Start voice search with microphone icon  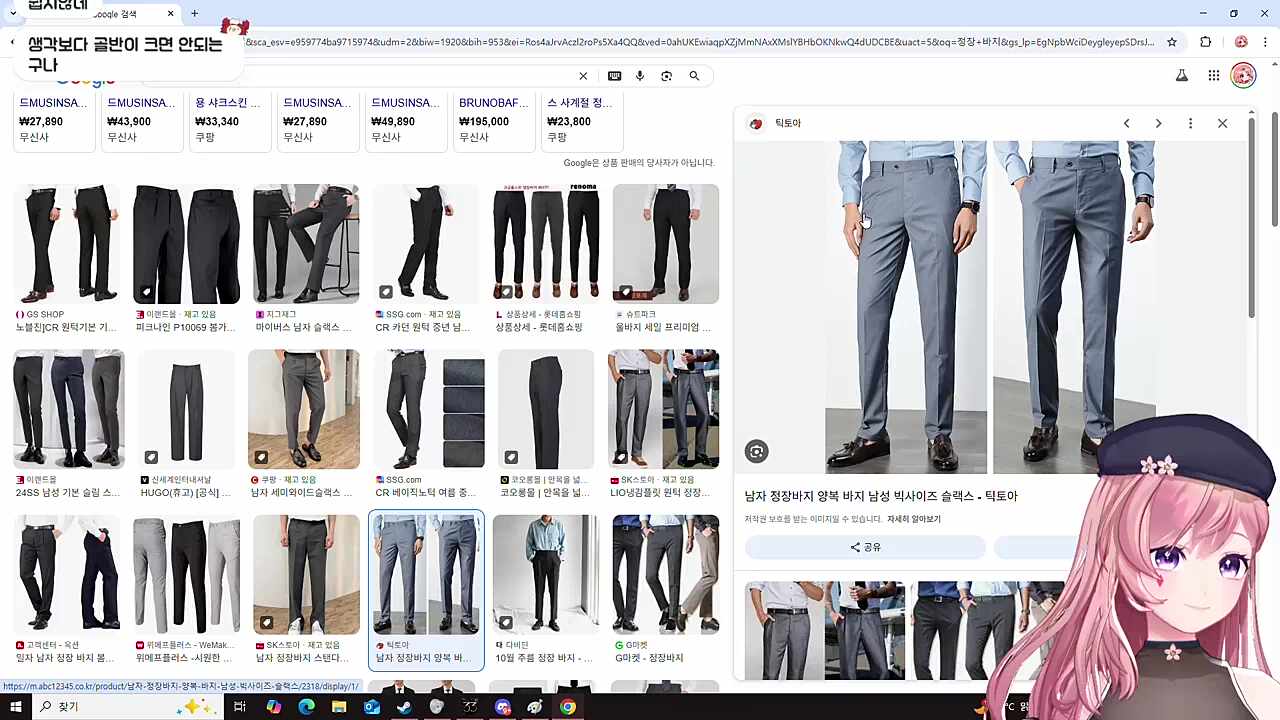(x=640, y=76)
